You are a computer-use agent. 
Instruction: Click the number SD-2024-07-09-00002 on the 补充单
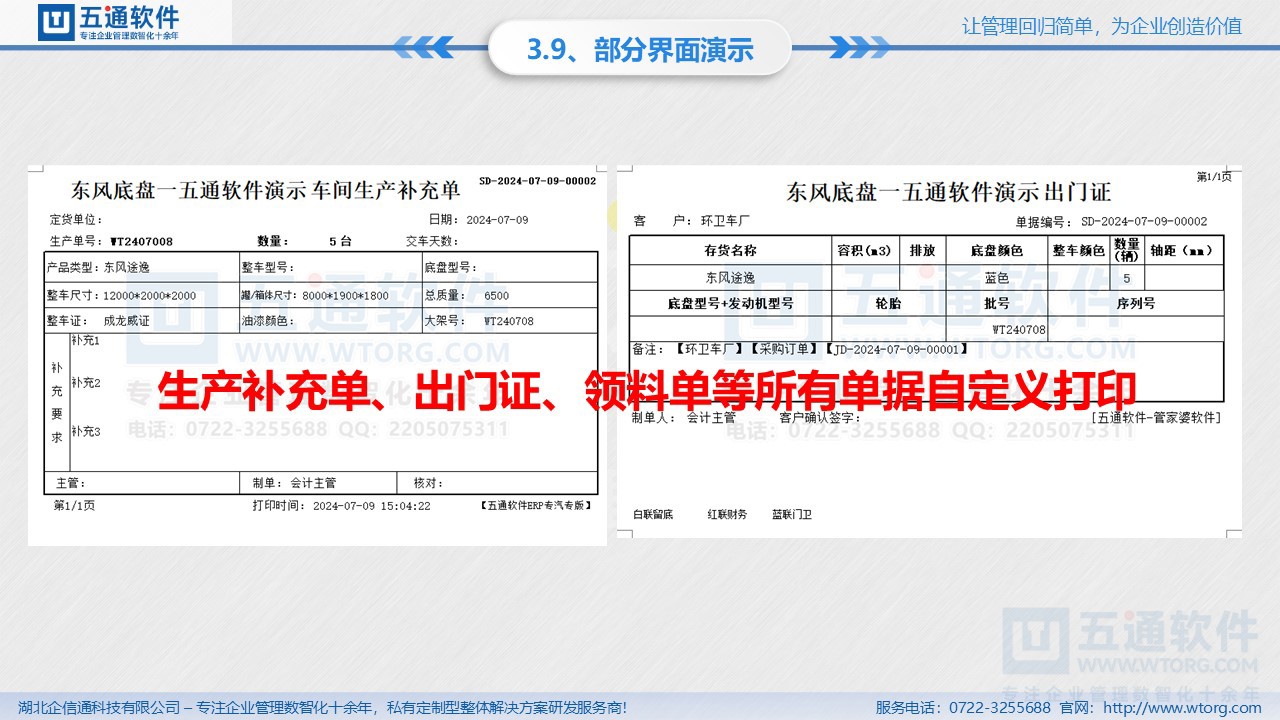537,181
